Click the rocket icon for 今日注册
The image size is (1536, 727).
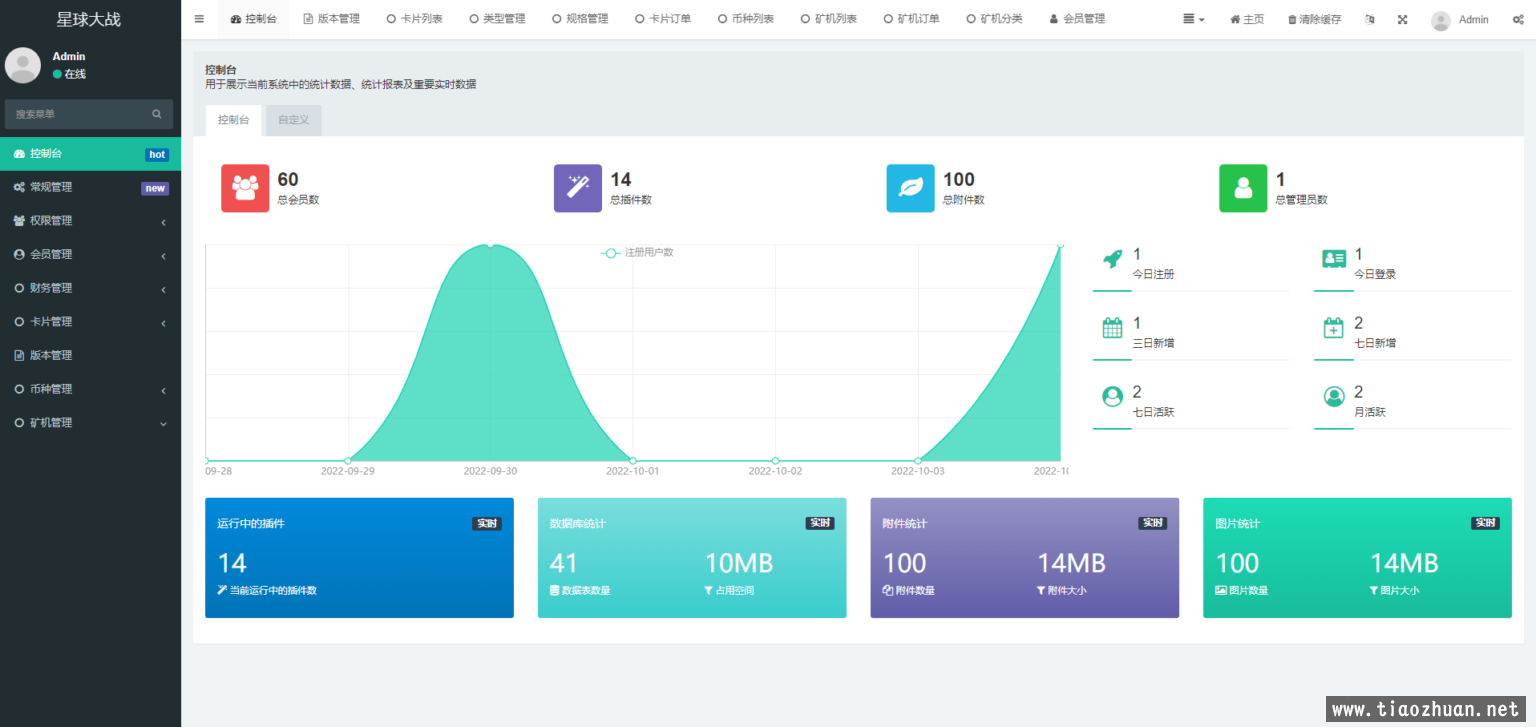[x=1112, y=259]
